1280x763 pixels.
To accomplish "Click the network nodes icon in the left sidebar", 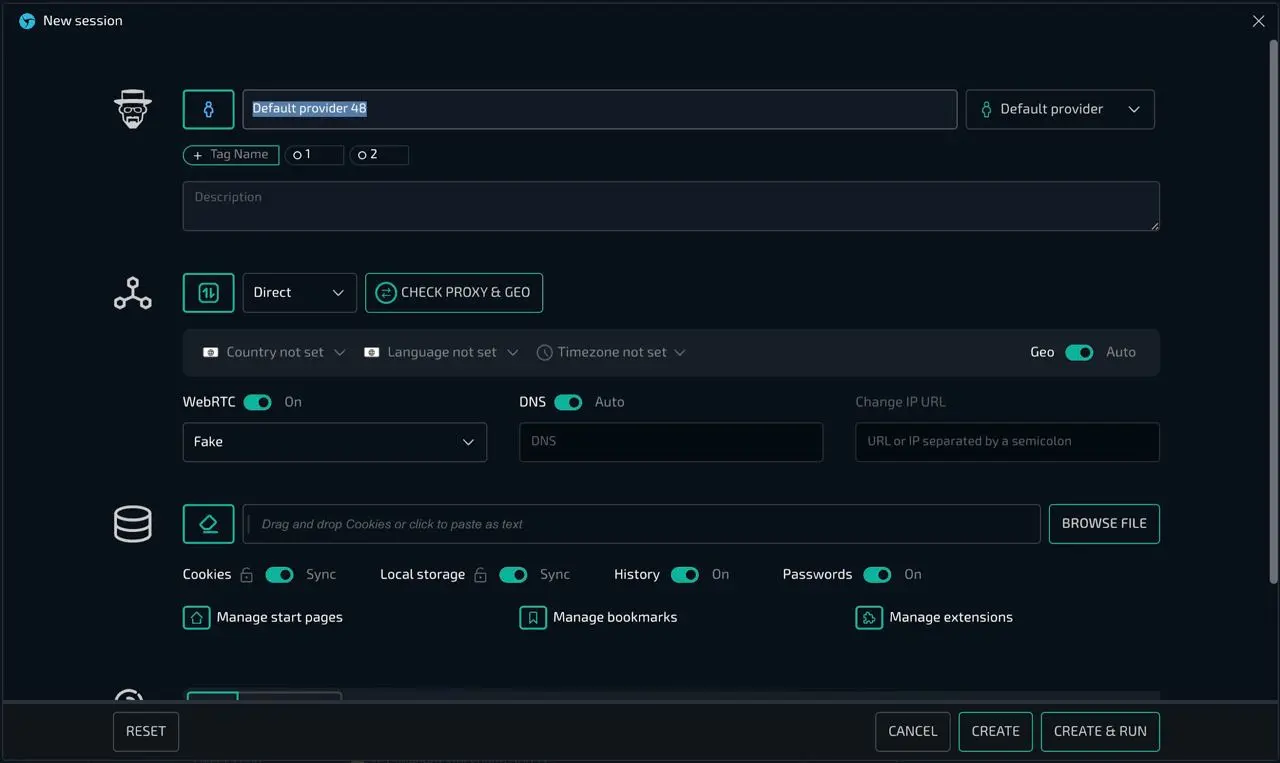I will (133, 293).
